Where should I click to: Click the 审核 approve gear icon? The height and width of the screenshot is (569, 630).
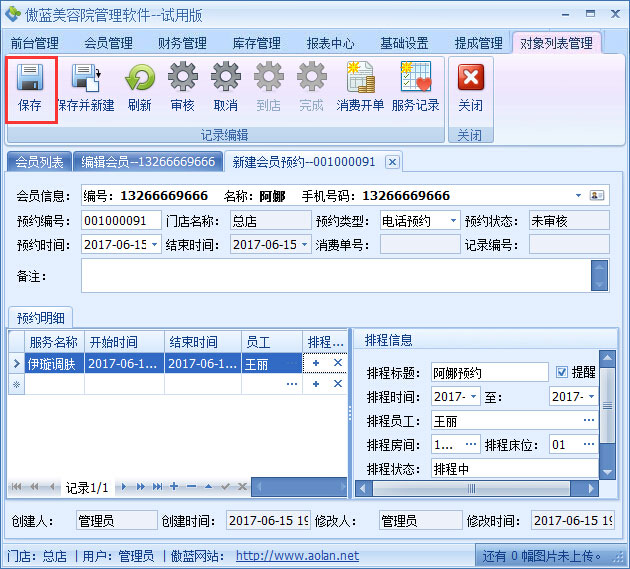click(183, 88)
